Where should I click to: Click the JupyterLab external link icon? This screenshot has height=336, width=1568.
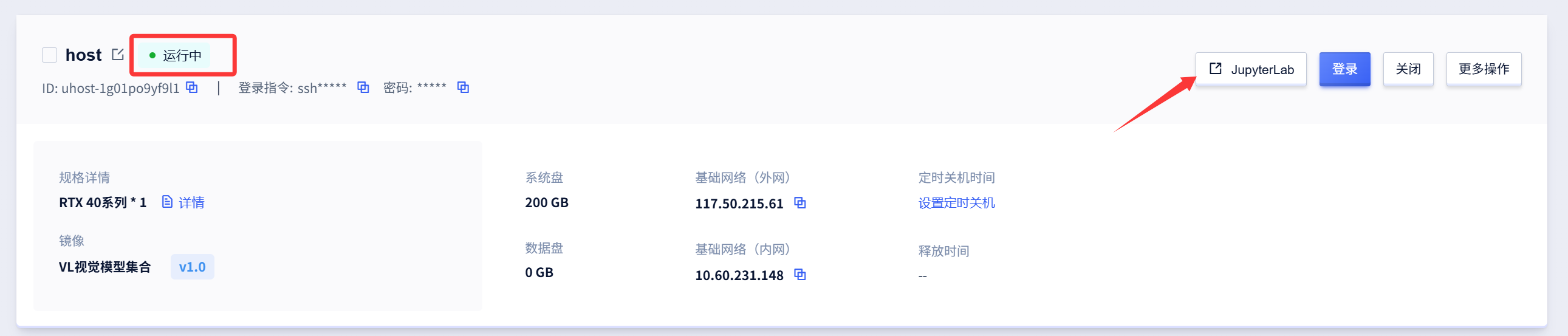pyautogui.click(x=1215, y=69)
